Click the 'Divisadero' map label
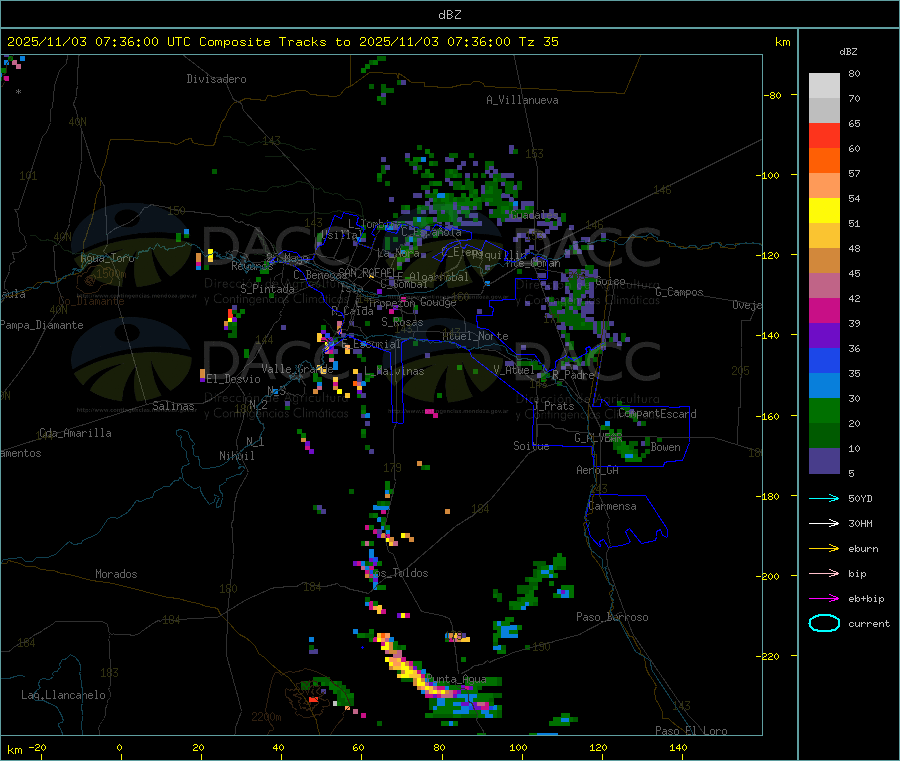The height and width of the screenshot is (761, 900). 216,79
